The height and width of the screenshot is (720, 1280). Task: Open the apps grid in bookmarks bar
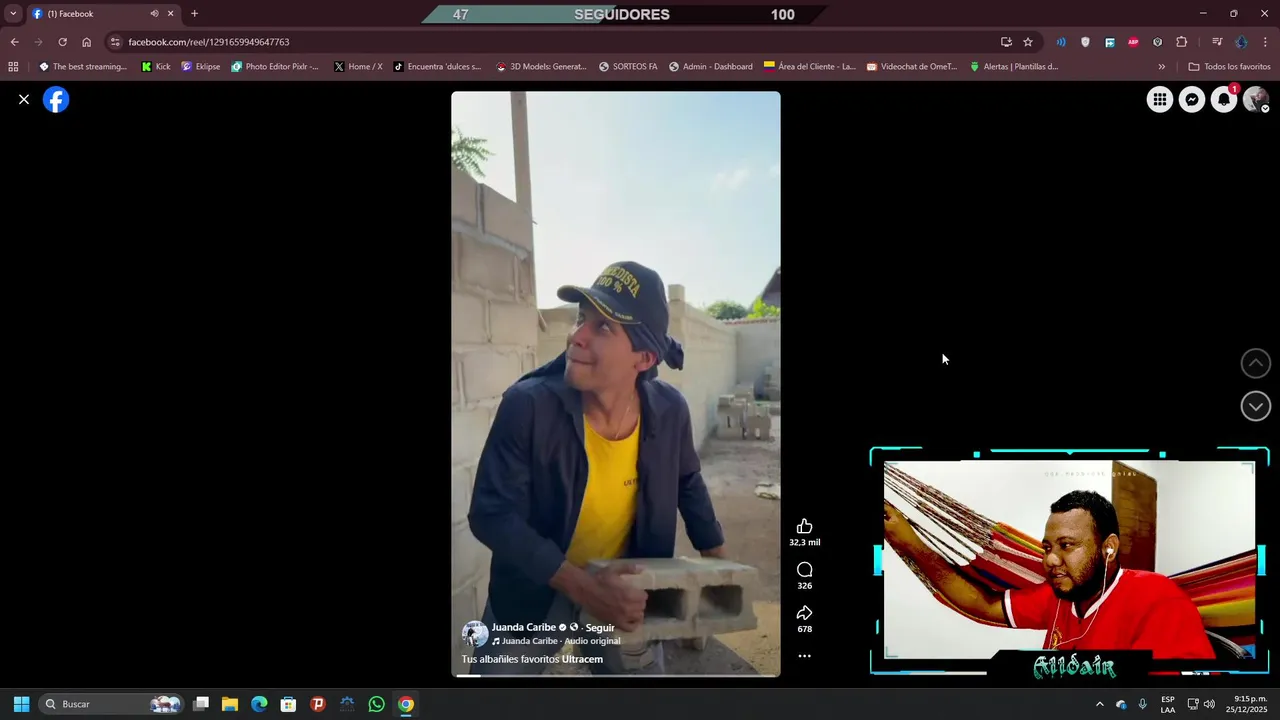pos(13,67)
